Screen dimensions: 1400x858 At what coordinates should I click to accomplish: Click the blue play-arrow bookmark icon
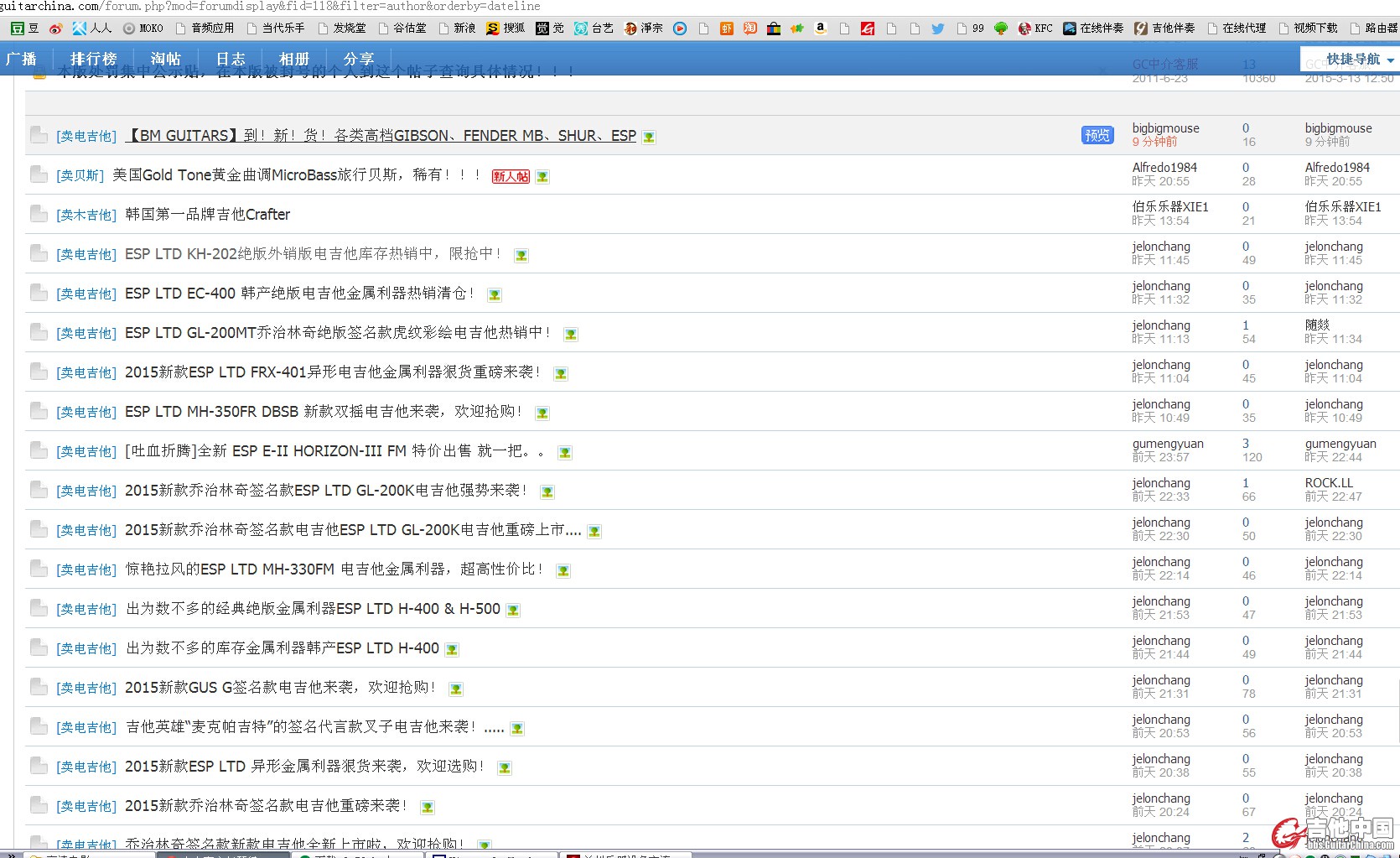pos(680,29)
